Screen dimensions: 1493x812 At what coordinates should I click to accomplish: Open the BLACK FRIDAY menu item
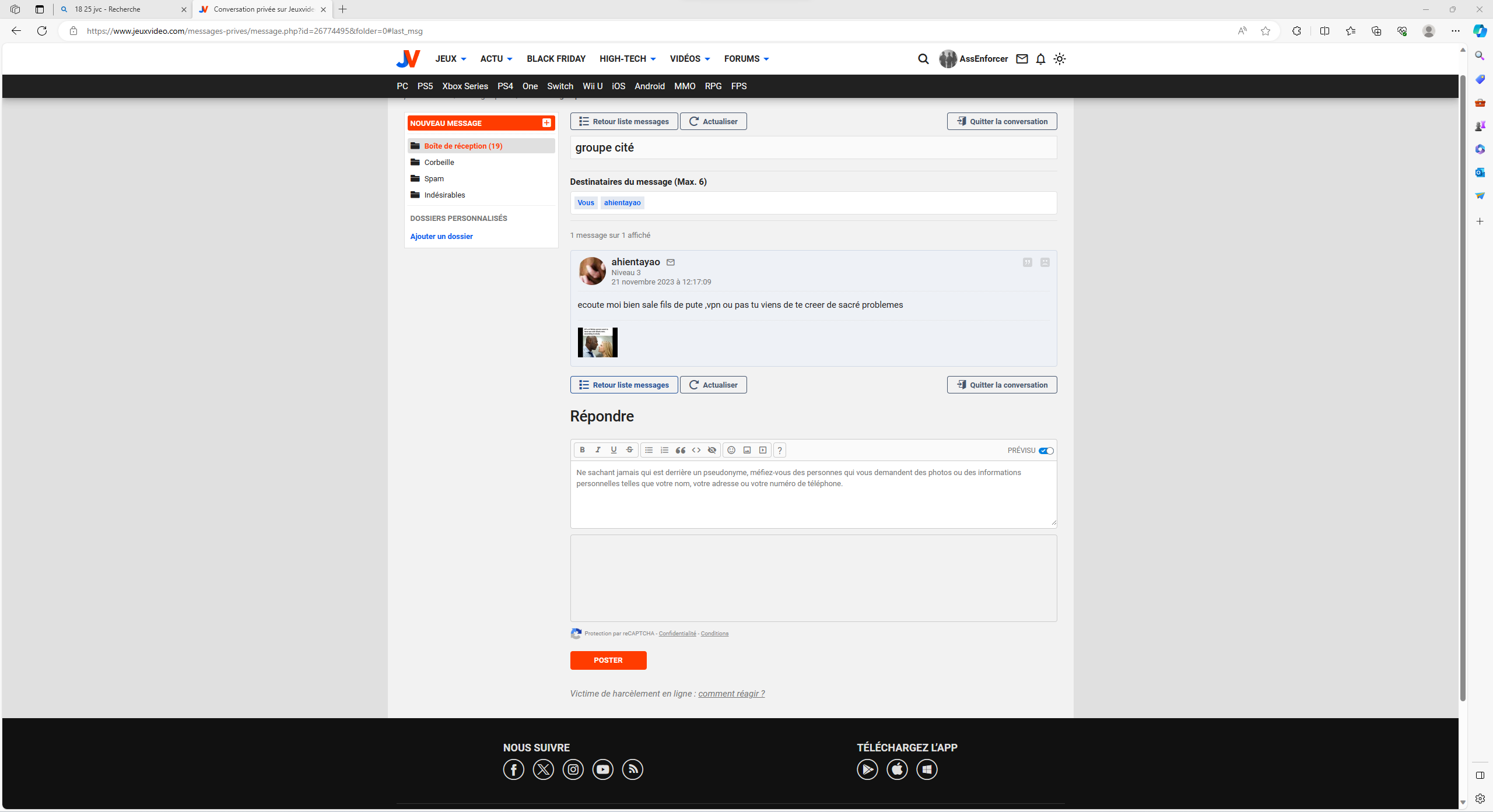click(556, 59)
